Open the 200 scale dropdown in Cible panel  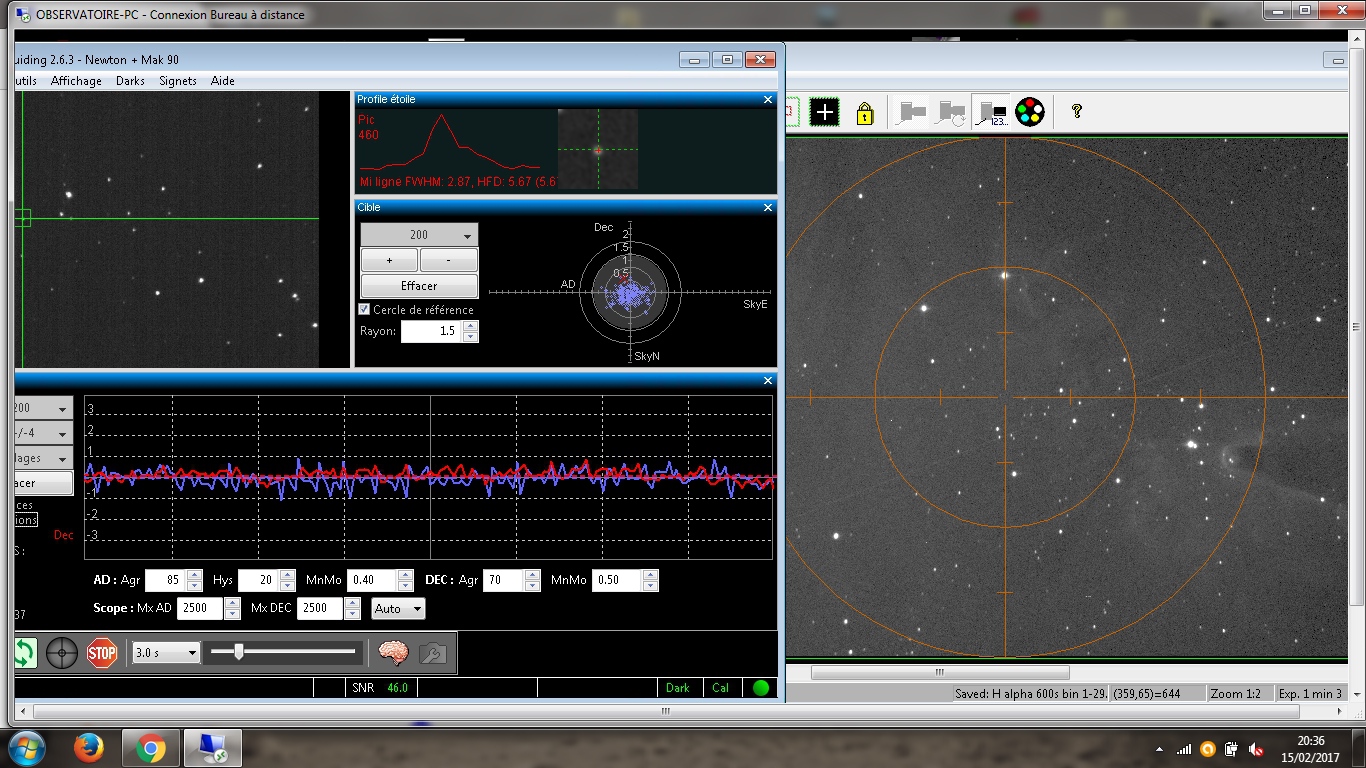[x=419, y=235]
